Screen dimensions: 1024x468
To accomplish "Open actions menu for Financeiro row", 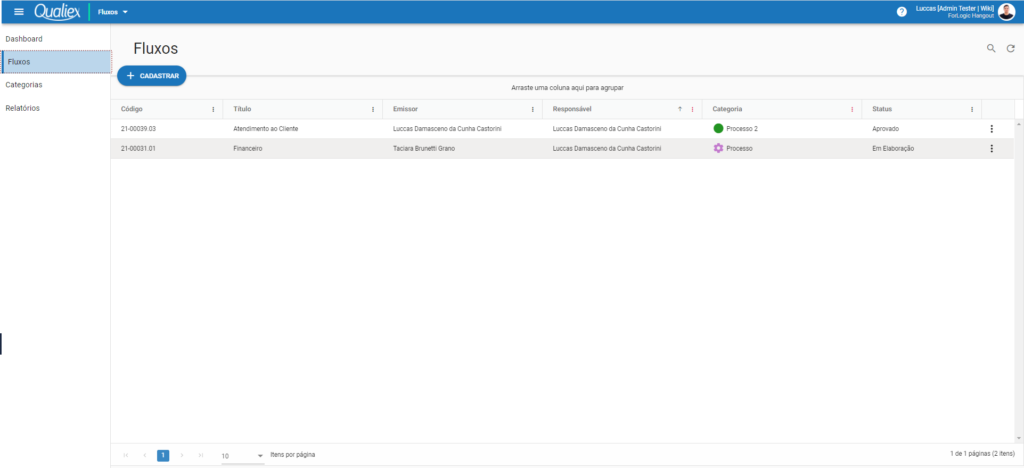I will pyautogui.click(x=991, y=149).
